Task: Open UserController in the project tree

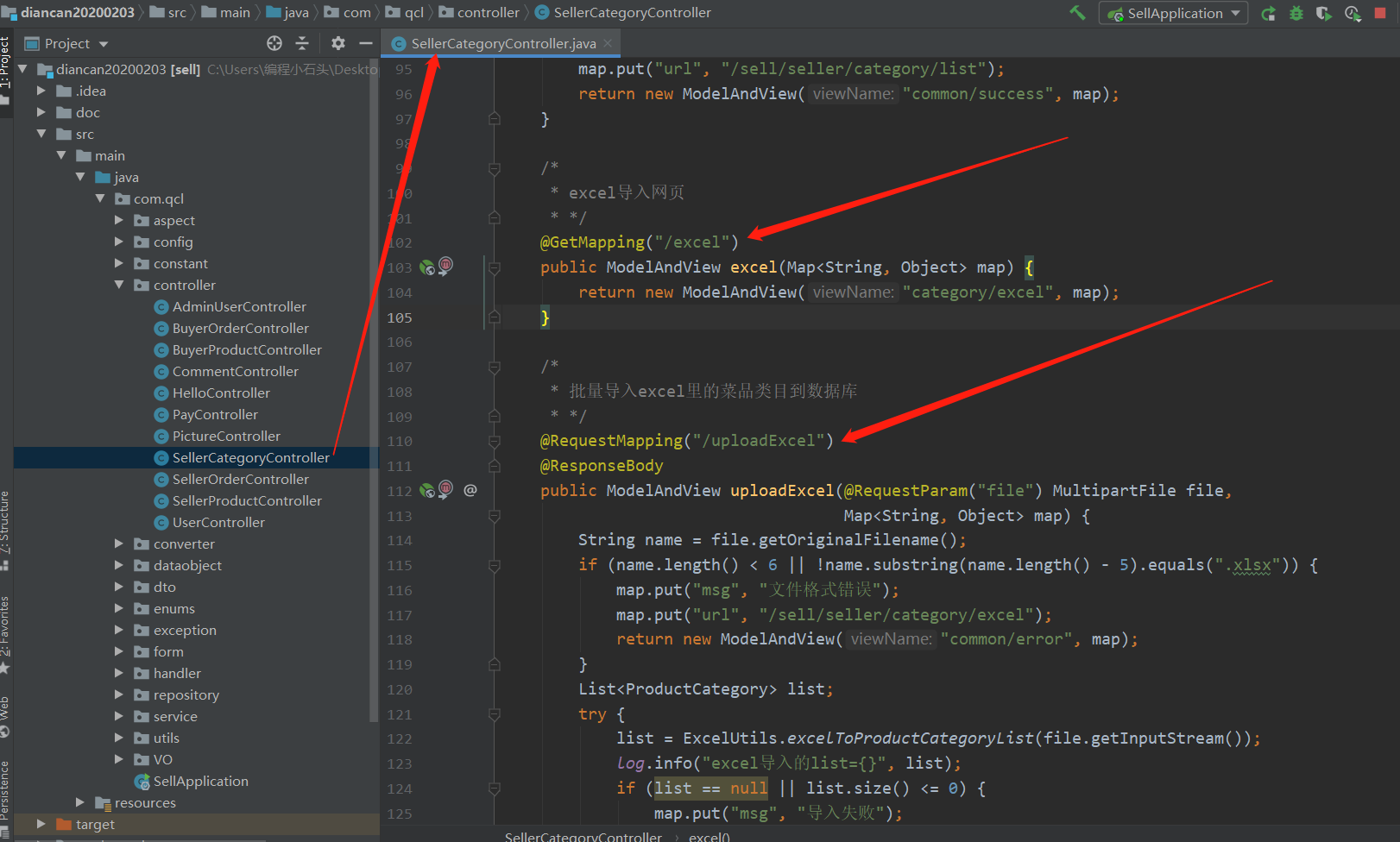Action: point(218,522)
